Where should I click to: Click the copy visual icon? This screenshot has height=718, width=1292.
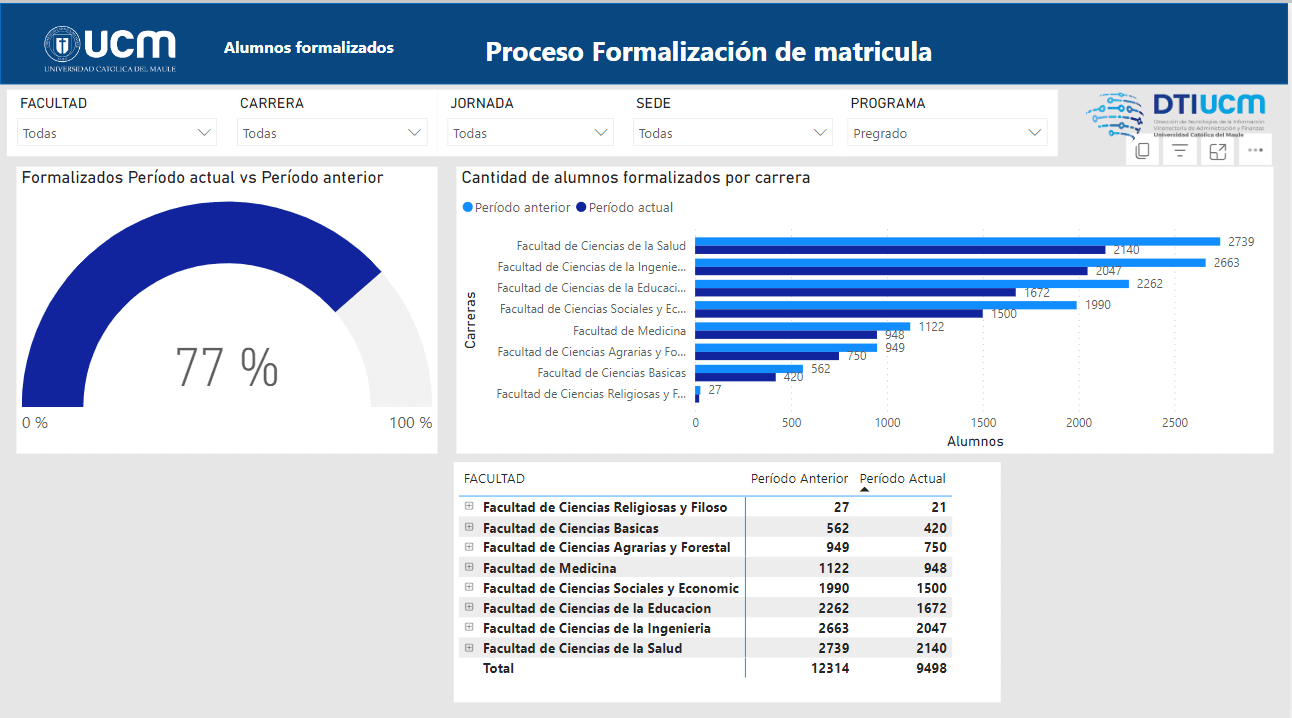pyautogui.click(x=1142, y=151)
